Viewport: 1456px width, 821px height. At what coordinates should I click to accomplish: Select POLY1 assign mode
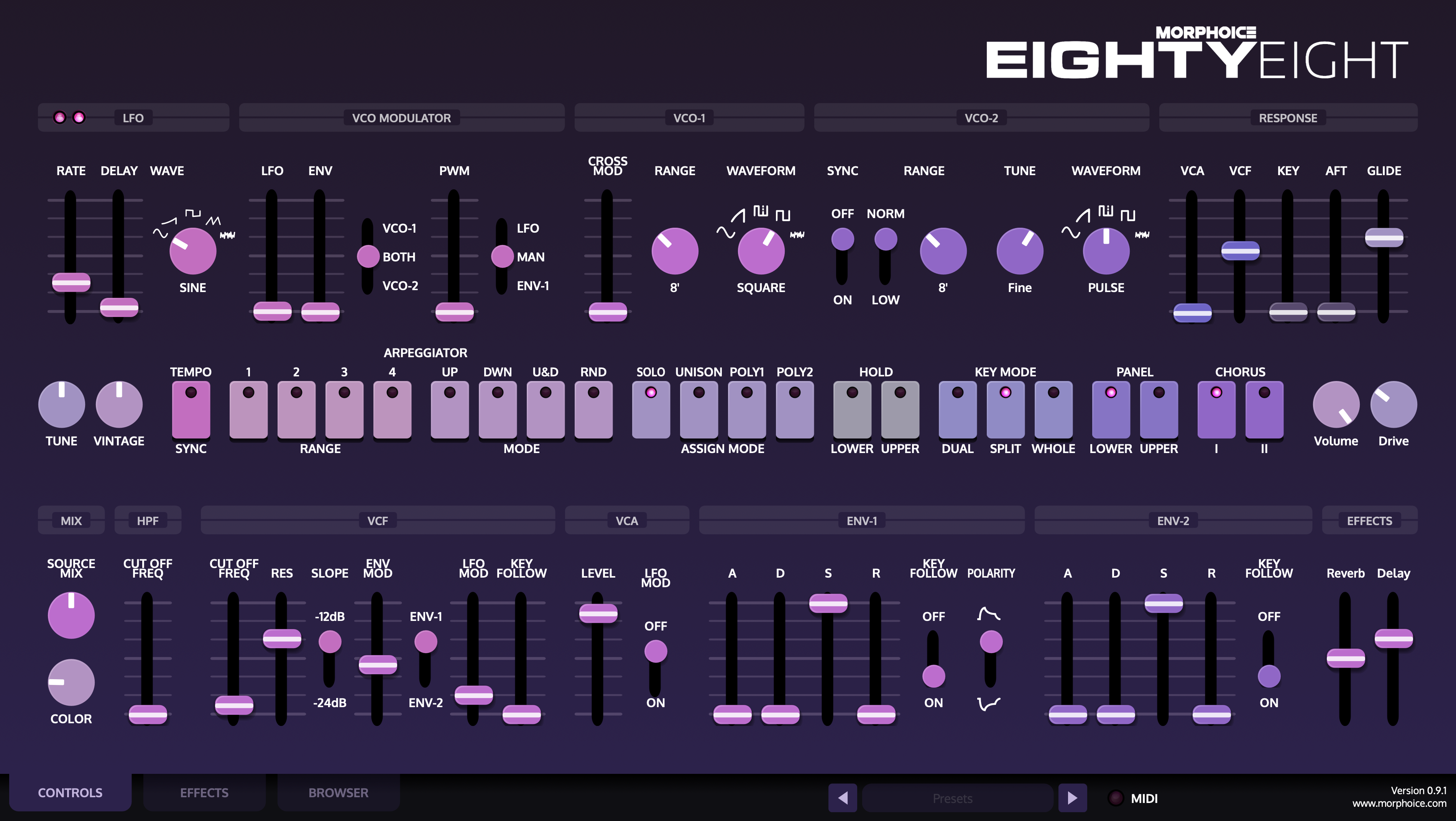click(x=747, y=410)
